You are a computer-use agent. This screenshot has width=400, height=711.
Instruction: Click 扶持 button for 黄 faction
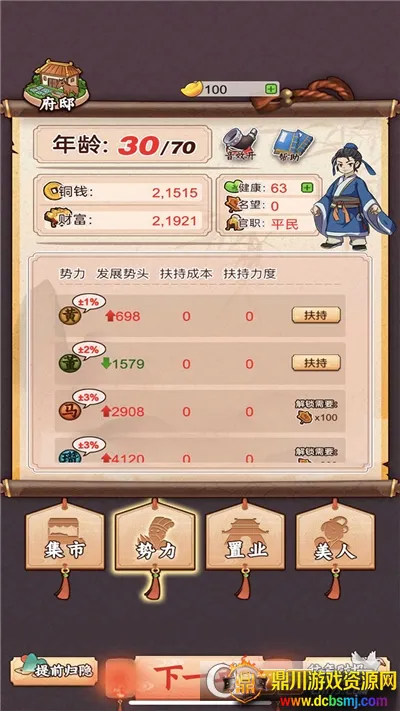click(x=316, y=315)
